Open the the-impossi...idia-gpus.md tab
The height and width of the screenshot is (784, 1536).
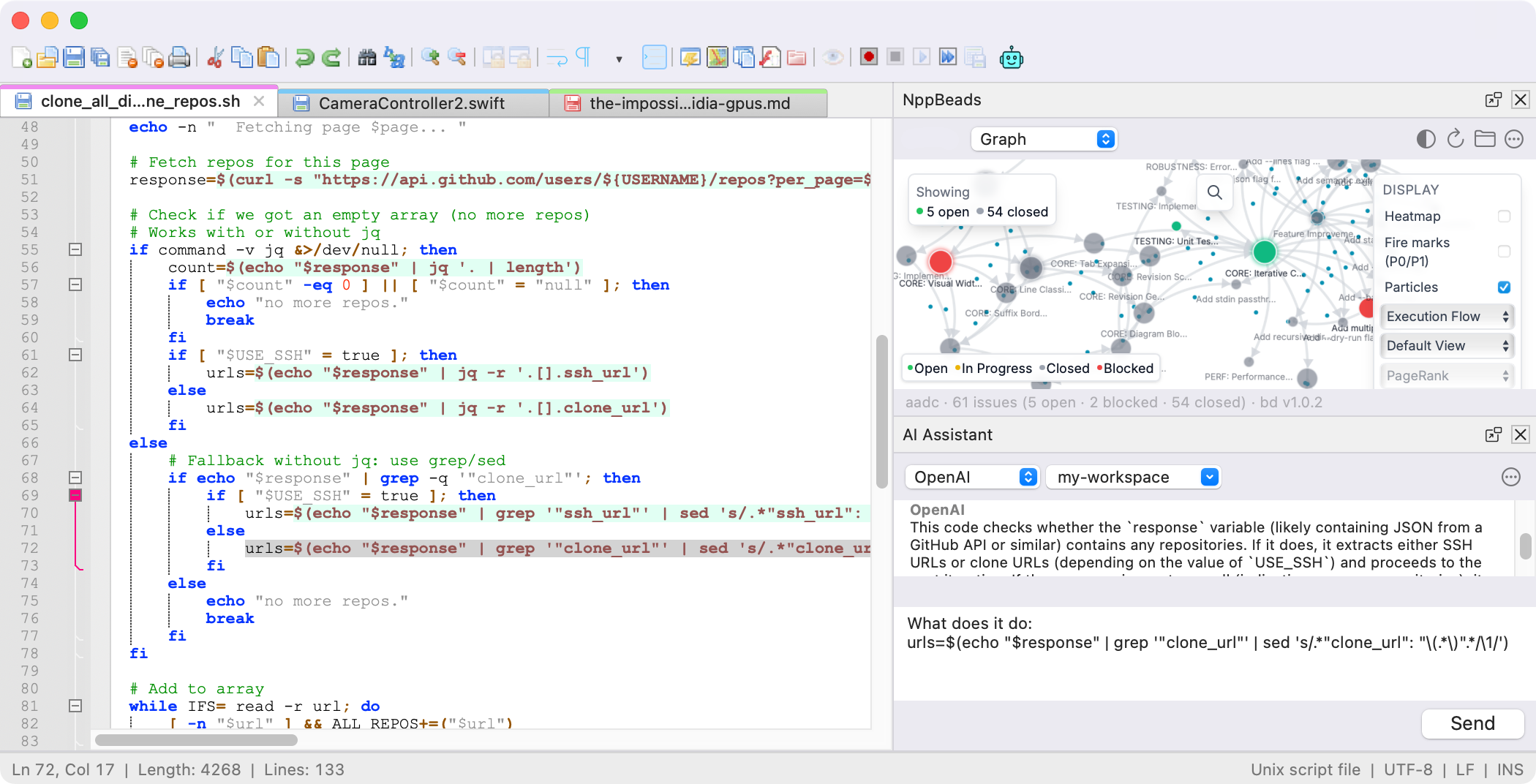click(x=690, y=102)
